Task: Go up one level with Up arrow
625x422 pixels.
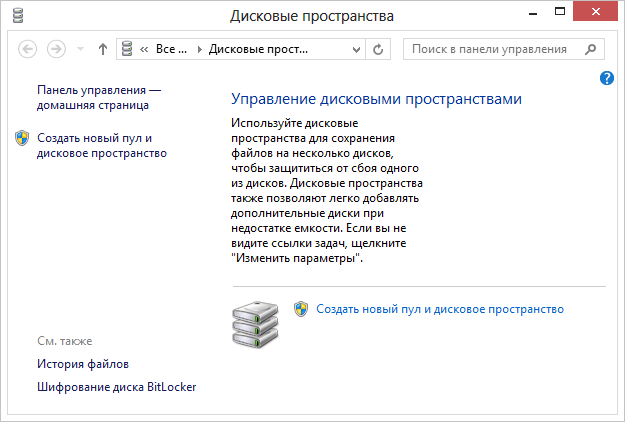Action: click(103, 49)
